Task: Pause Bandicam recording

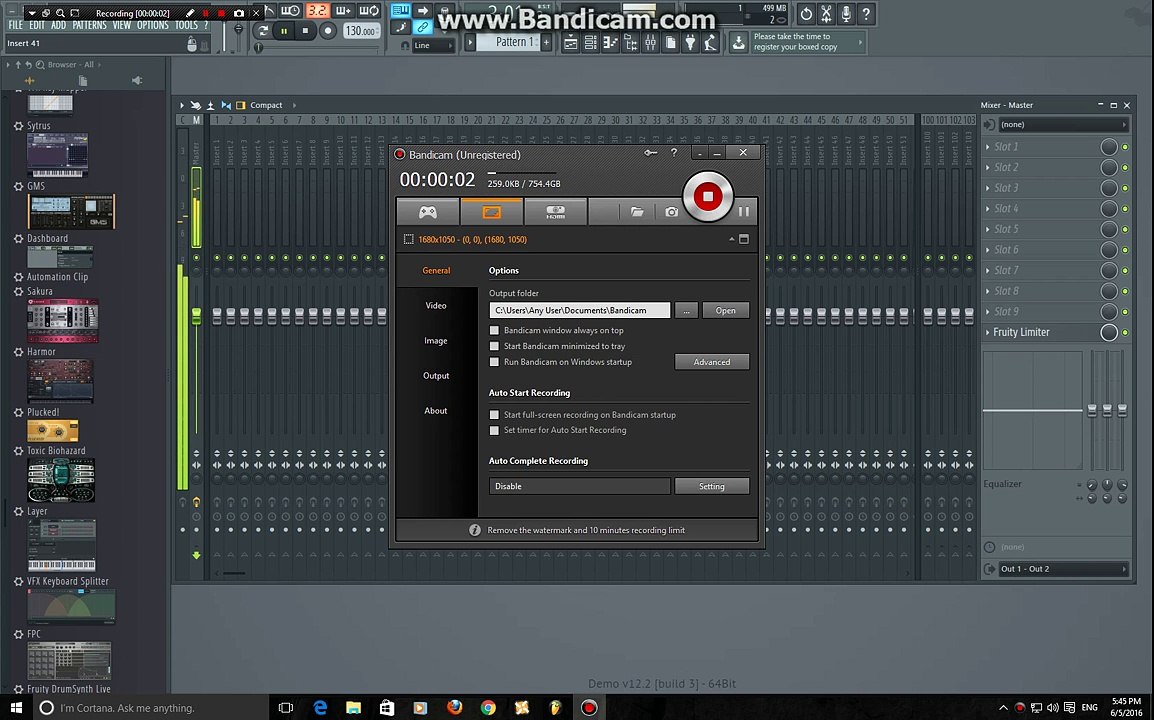Action: point(744,212)
